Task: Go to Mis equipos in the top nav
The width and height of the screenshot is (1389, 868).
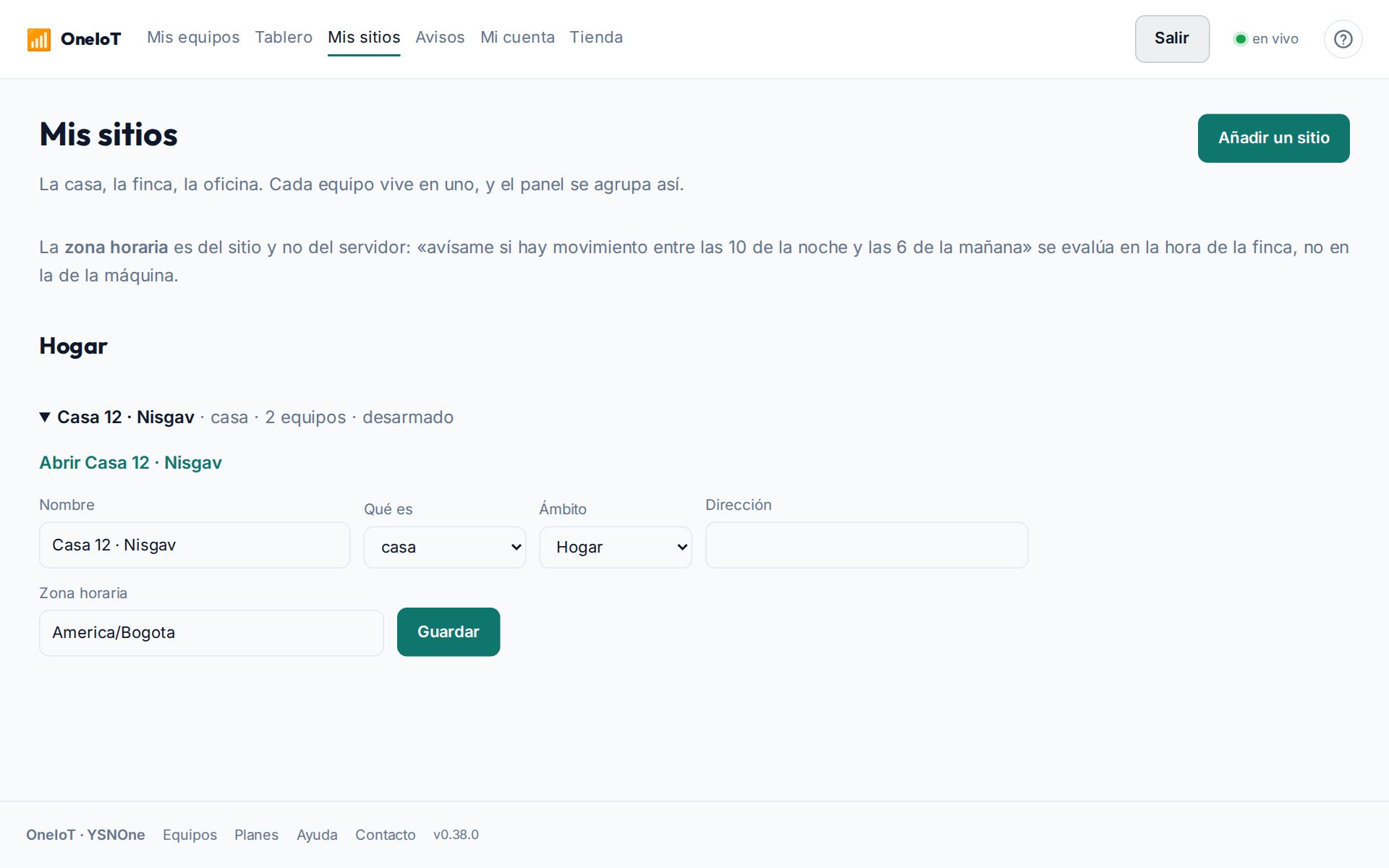Action: (193, 38)
